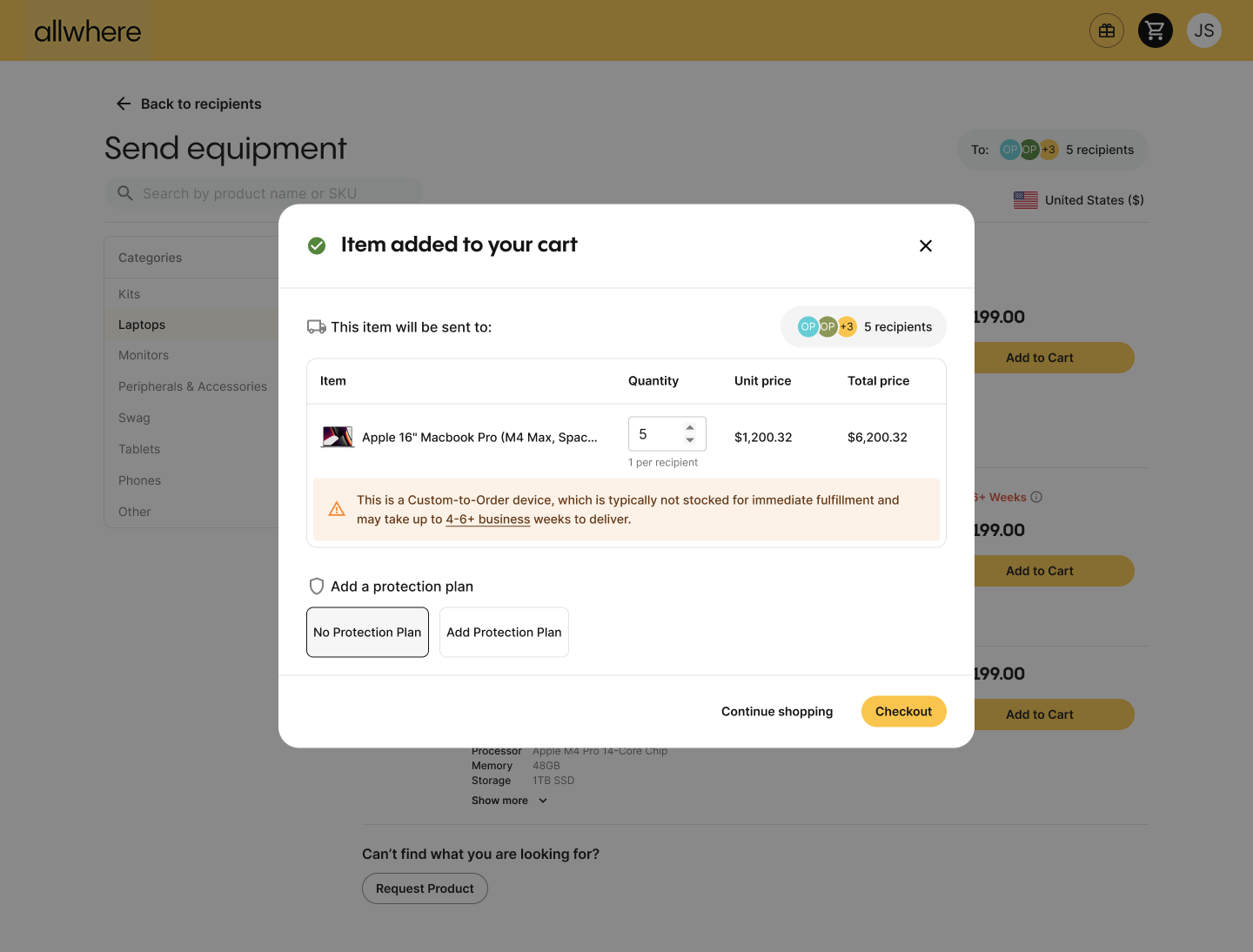Click the Show more chevron
Image resolution: width=1253 pixels, height=952 pixels.
point(543,801)
